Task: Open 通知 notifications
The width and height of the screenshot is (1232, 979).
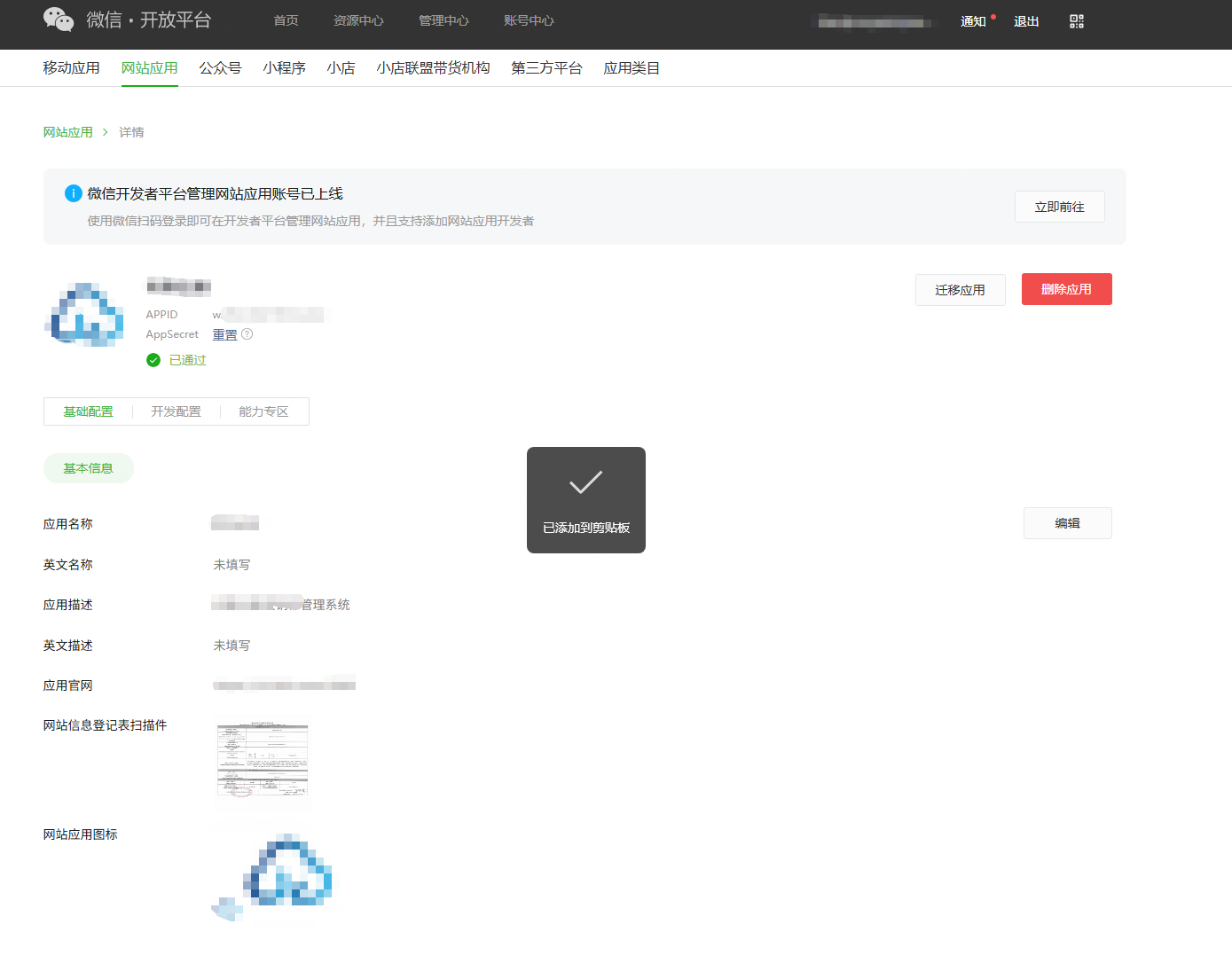Action: point(974,21)
